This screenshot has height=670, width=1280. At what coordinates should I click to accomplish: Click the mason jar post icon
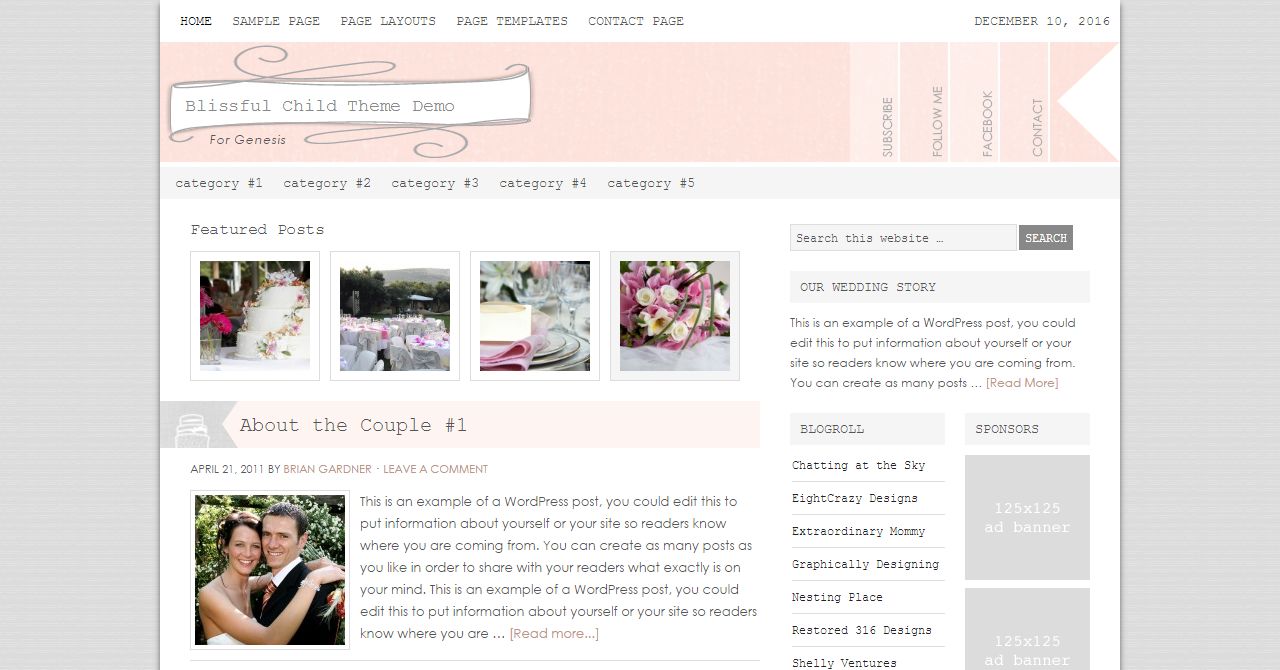pyautogui.click(x=191, y=430)
